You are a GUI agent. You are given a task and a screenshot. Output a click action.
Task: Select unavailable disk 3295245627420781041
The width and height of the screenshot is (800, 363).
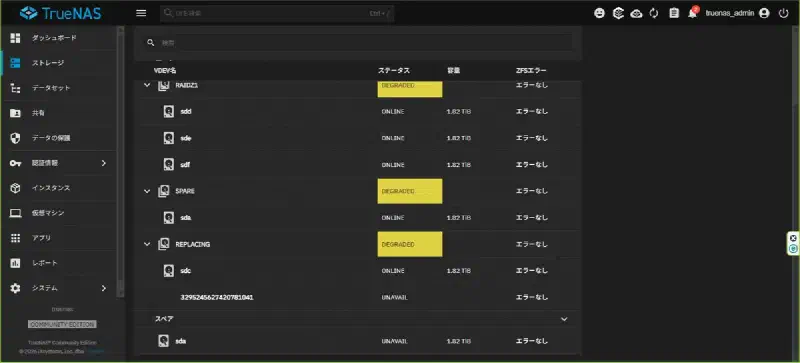(217, 297)
